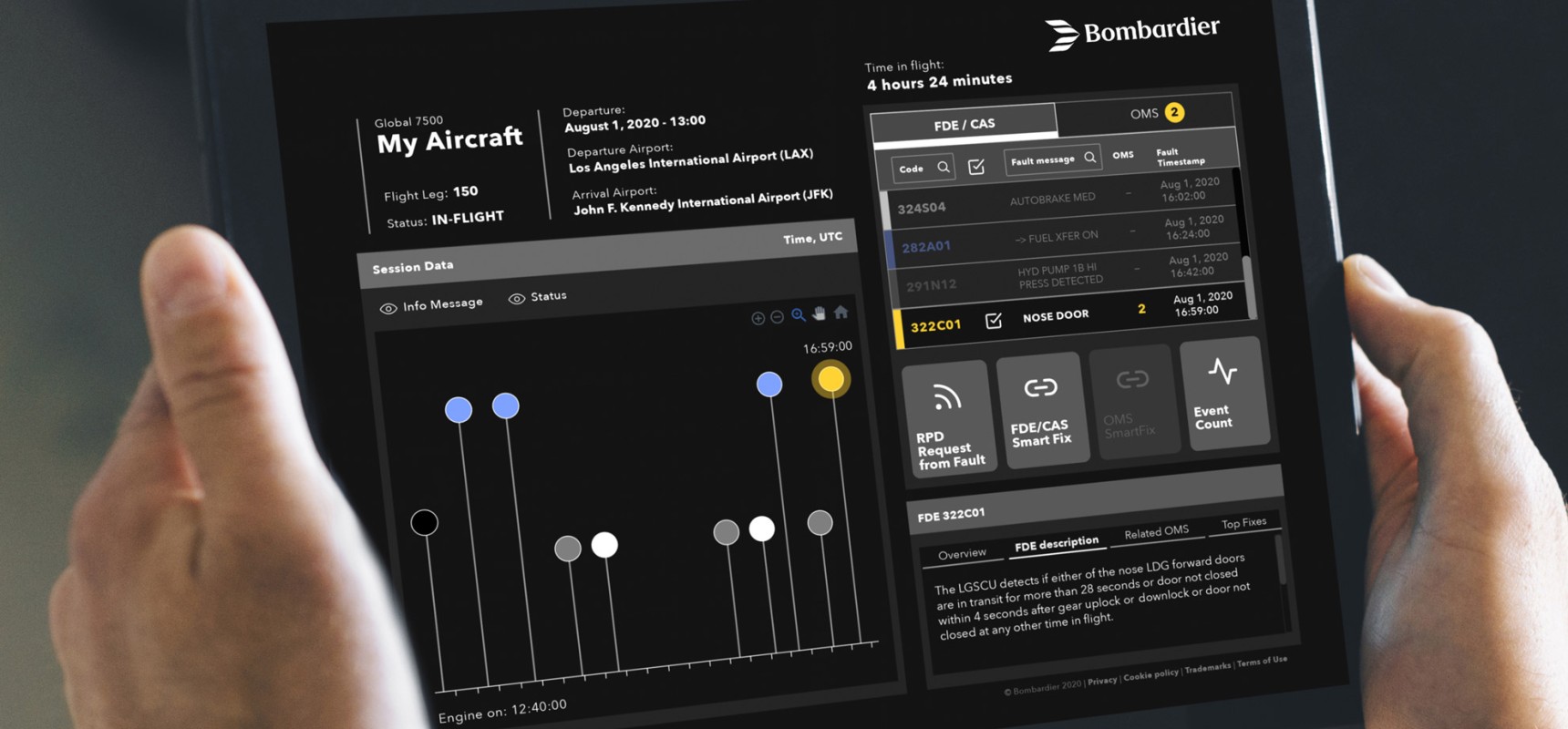Click the Code search magnifier icon
1568x729 pixels.
click(x=944, y=167)
